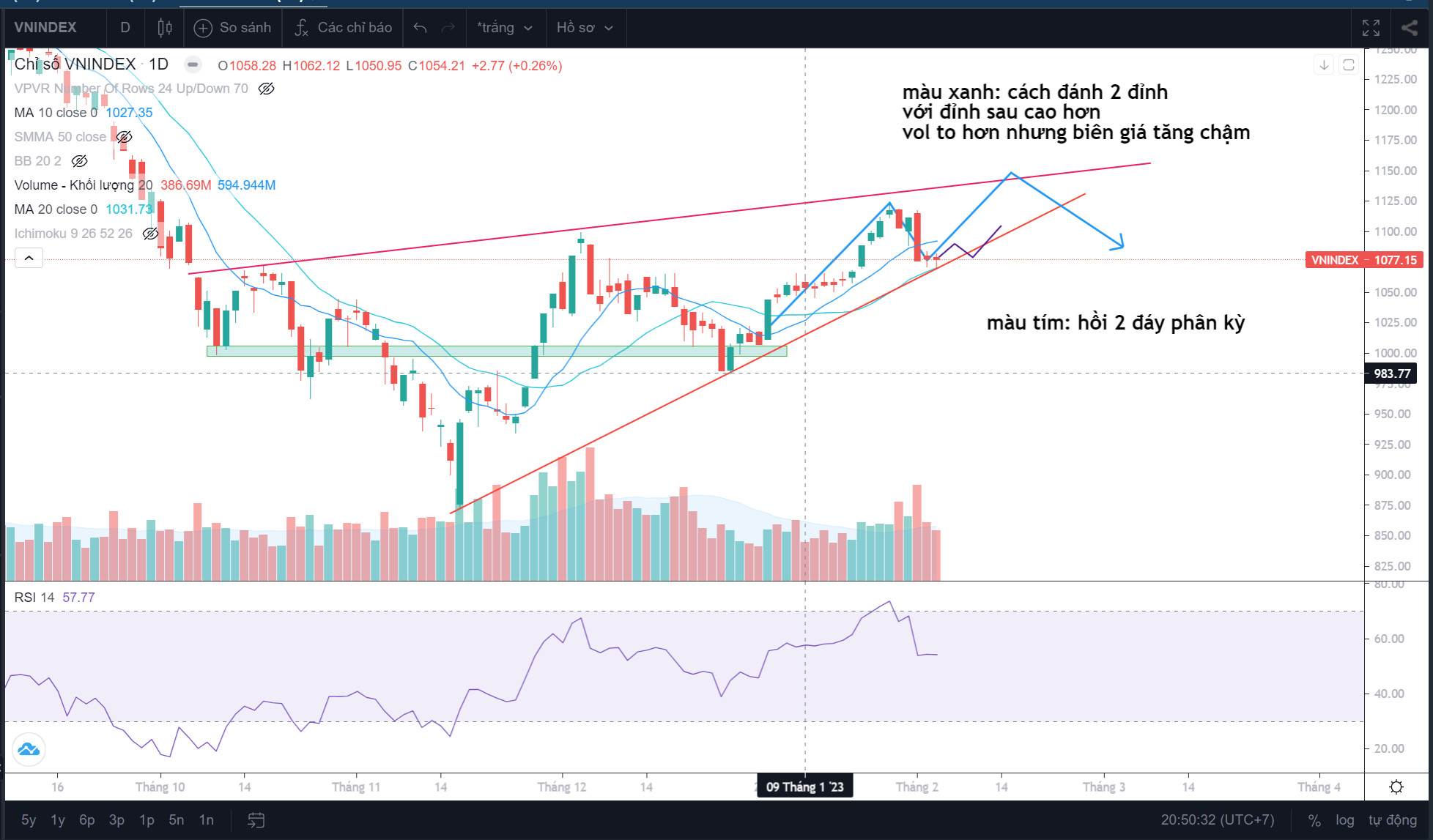Set the time range to 1p
This screenshot has width=1433, height=840.
coord(147,820)
